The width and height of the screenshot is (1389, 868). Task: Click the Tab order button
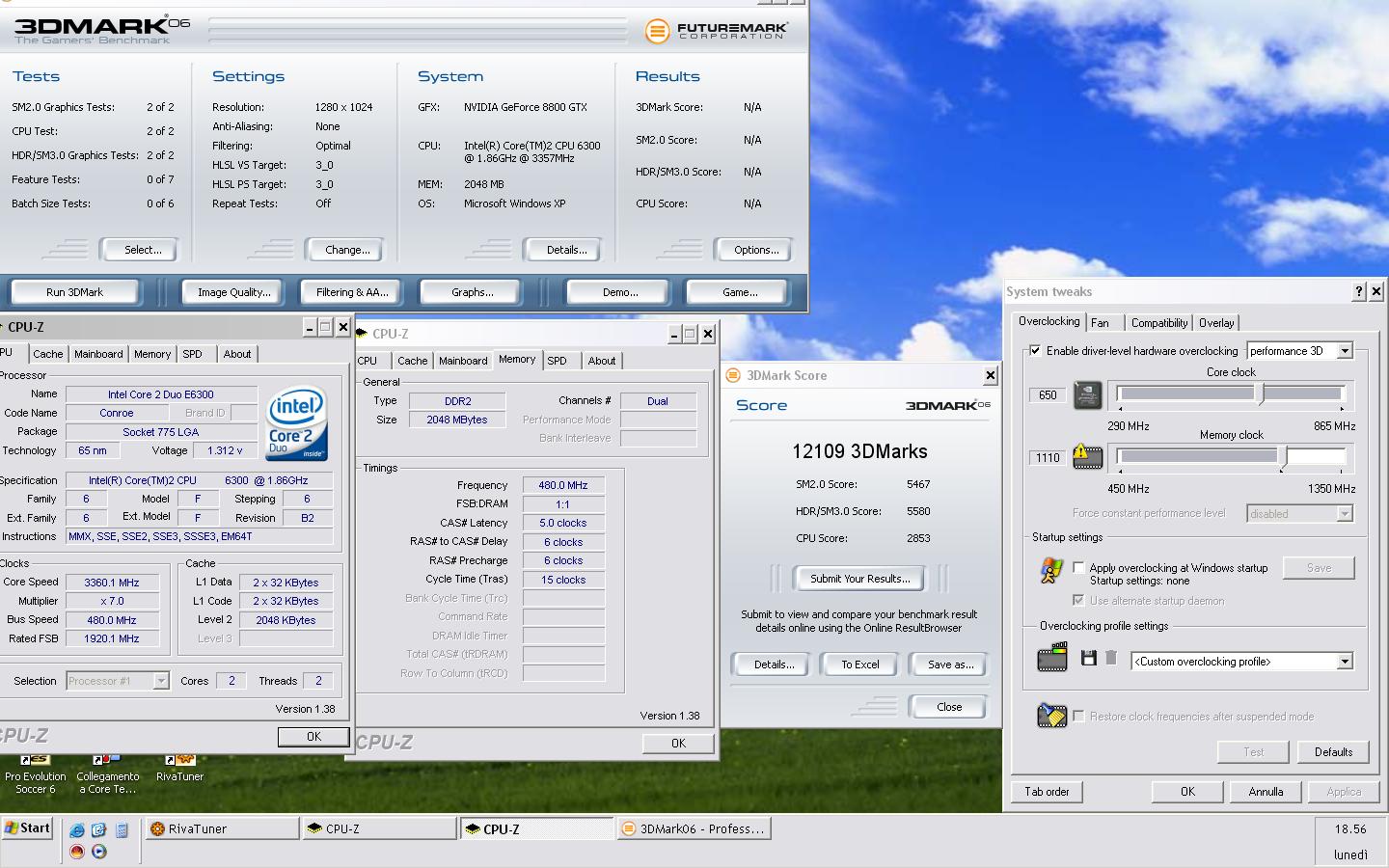click(1047, 792)
